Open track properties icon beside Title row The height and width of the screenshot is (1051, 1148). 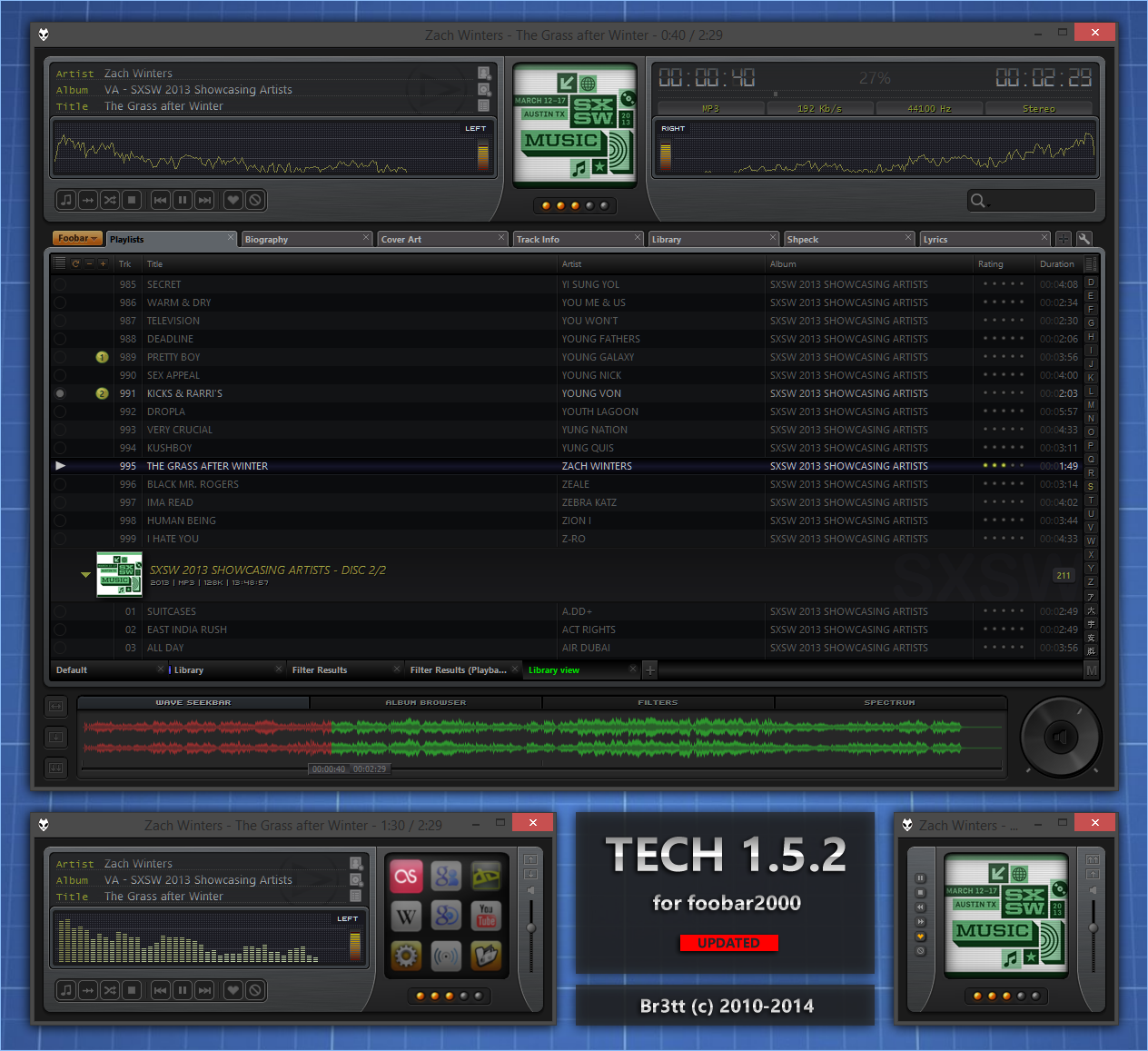tap(484, 106)
